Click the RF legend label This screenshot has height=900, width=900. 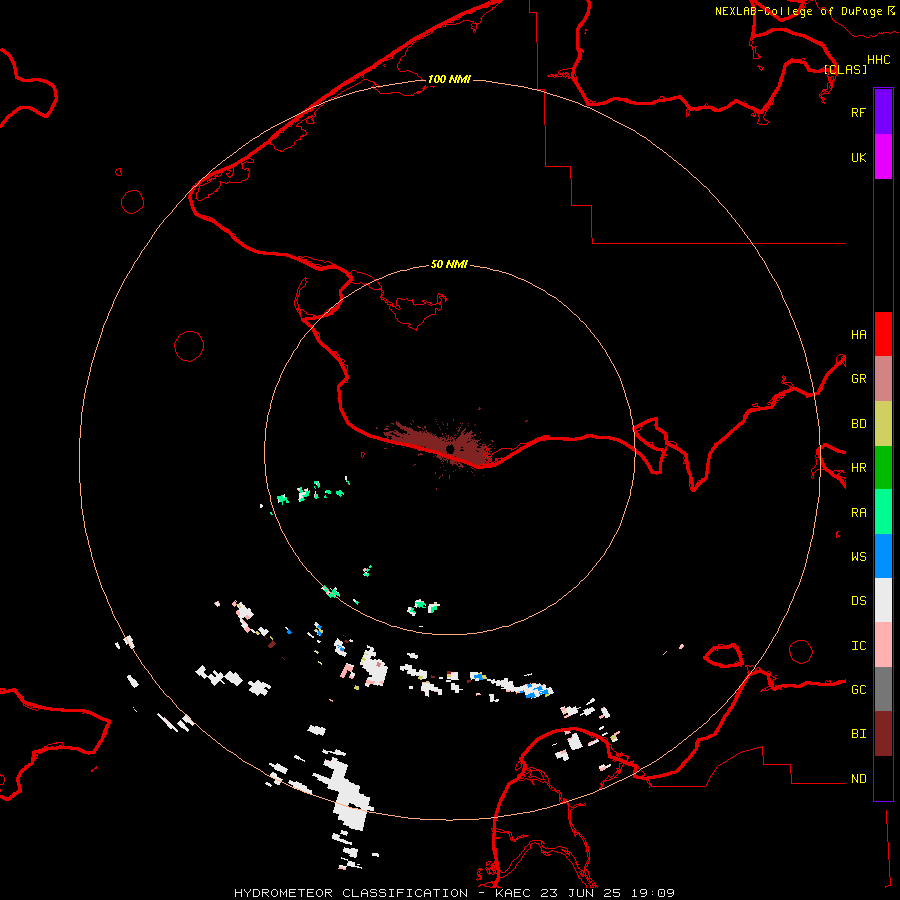point(858,112)
